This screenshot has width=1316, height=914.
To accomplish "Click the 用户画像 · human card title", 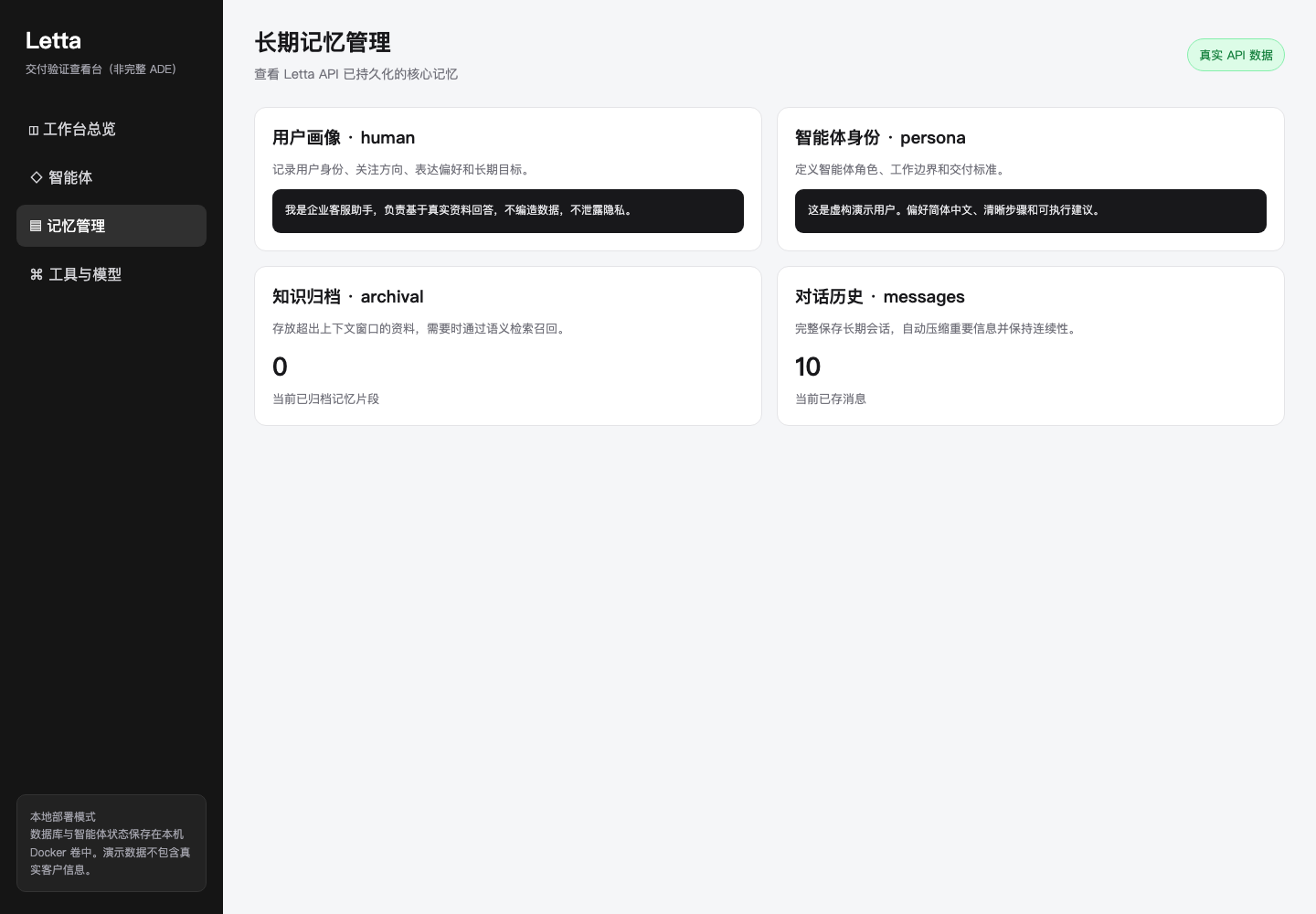I will (x=344, y=137).
